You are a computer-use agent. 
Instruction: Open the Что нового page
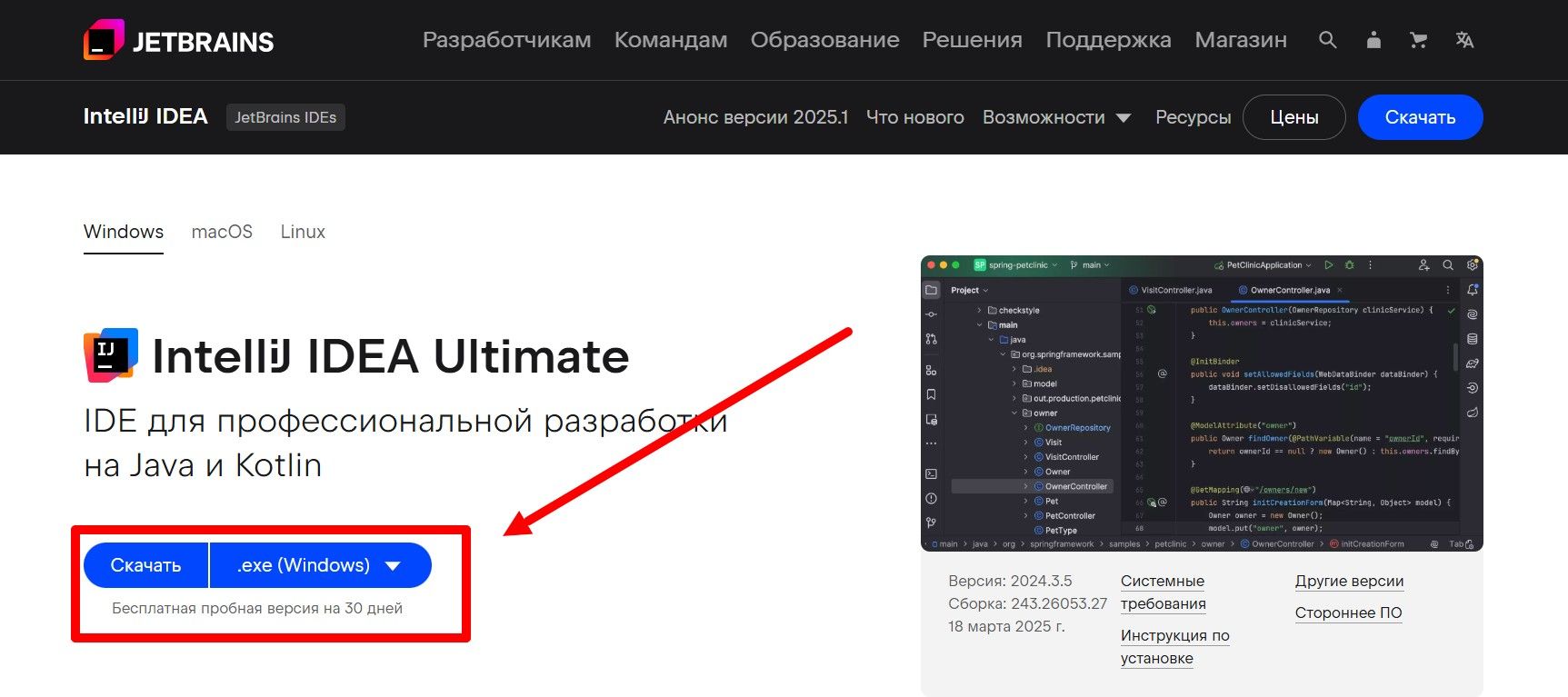pyautogui.click(x=915, y=117)
